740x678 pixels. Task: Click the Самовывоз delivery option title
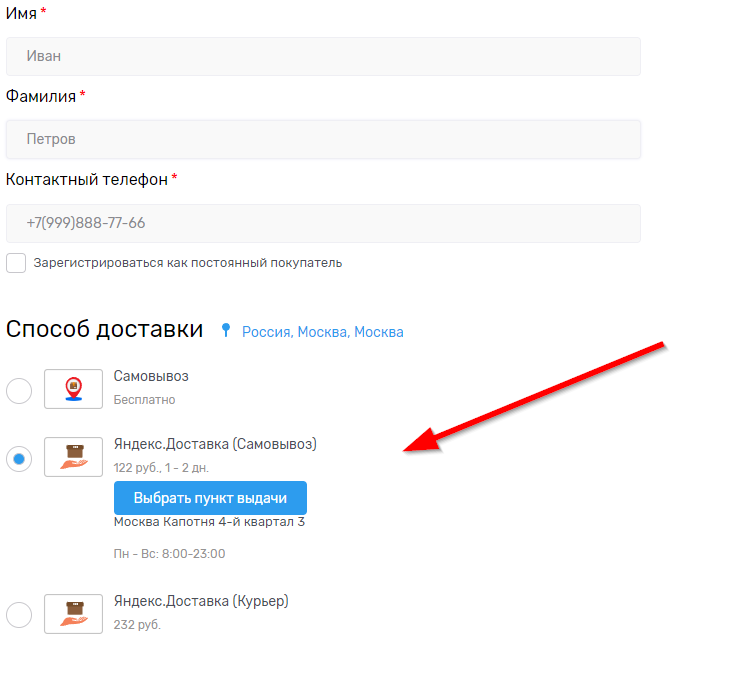coord(151,377)
